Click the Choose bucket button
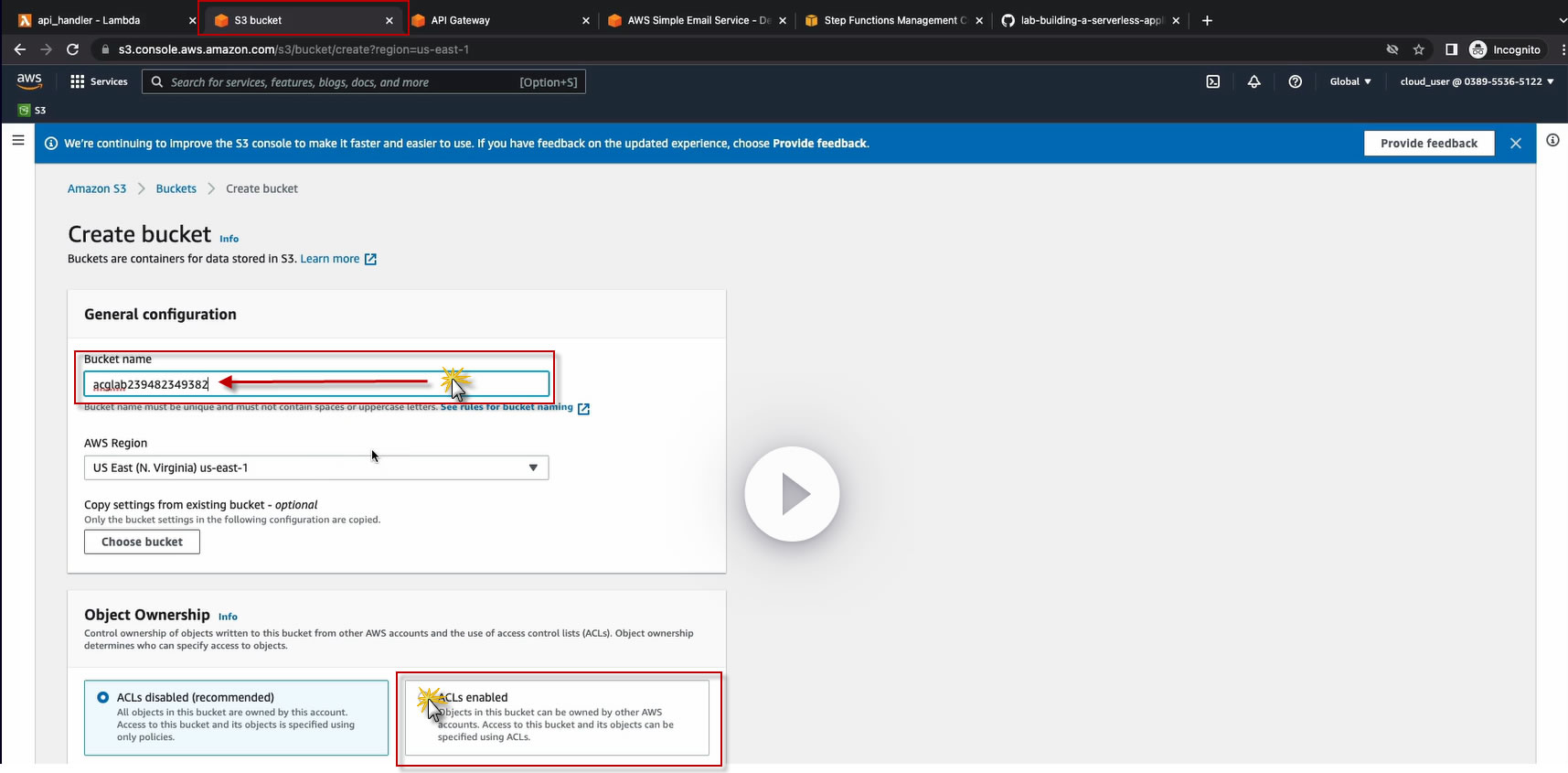Image resolution: width=1568 pixels, height=773 pixels. pyautogui.click(x=142, y=542)
